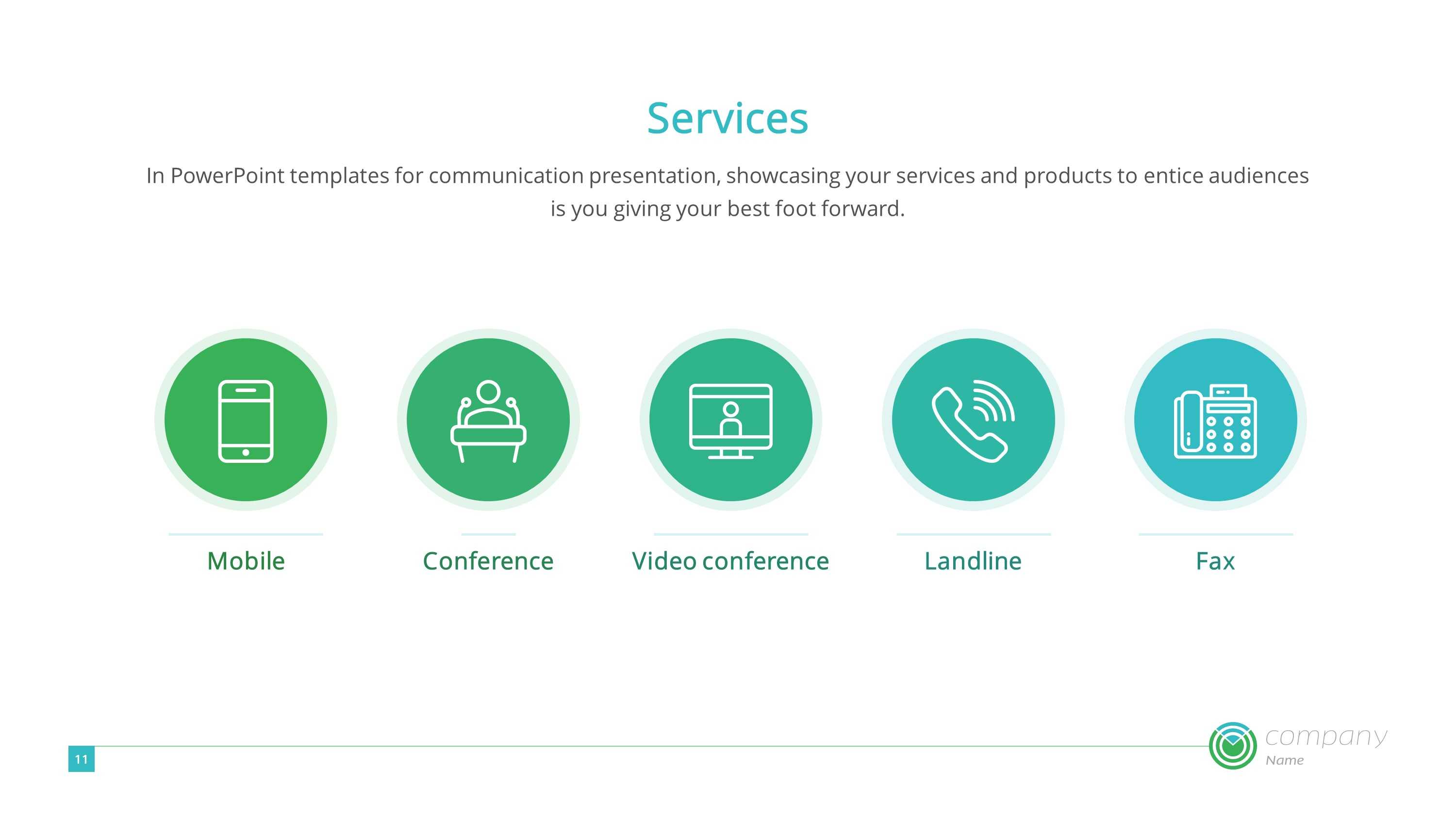Select the green progress bar slider

[x=81, y=757]
